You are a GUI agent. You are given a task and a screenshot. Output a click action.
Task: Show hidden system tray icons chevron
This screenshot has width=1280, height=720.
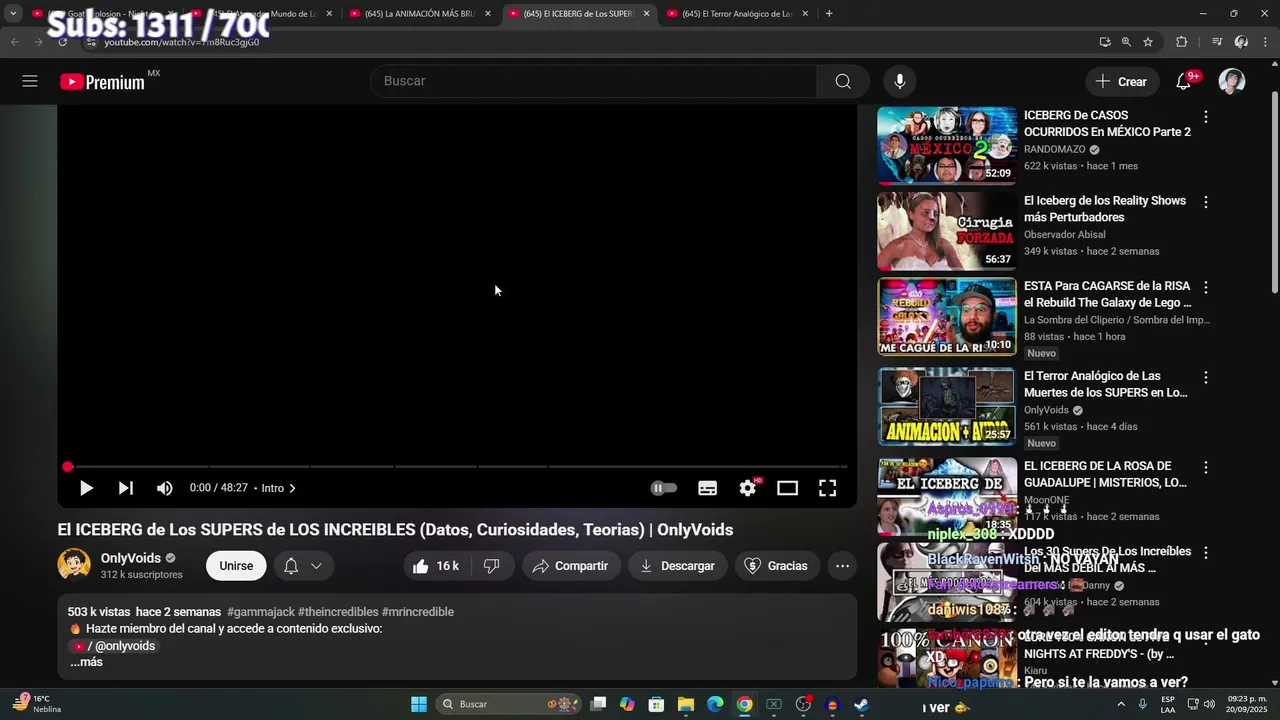click(x=1121, y=704)
